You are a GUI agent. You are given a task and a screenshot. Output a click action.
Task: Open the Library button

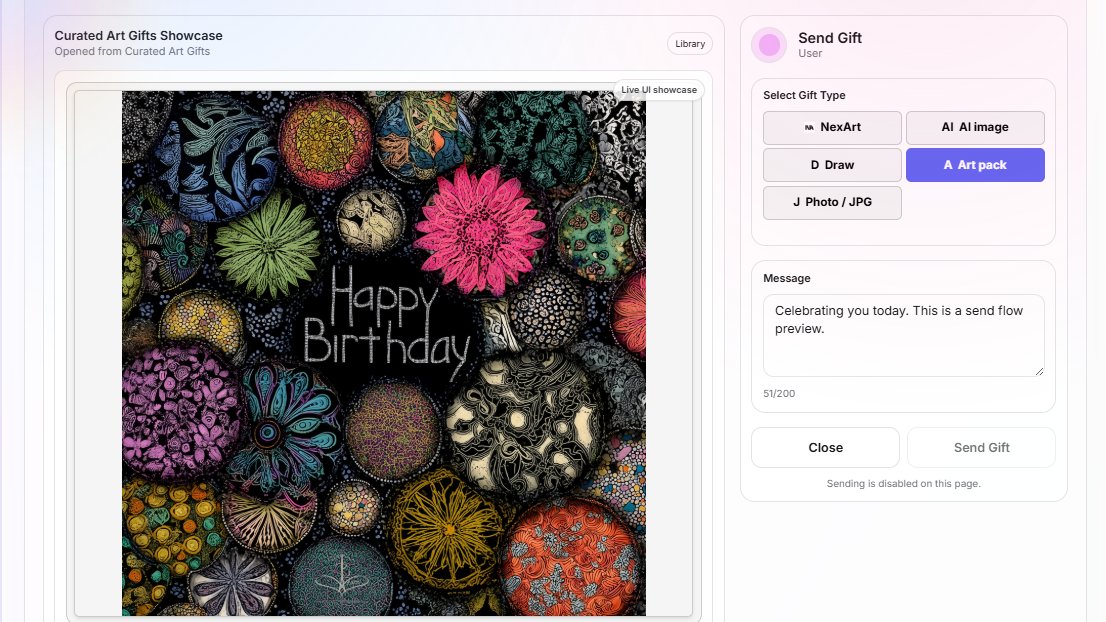(x=689, y=44)
